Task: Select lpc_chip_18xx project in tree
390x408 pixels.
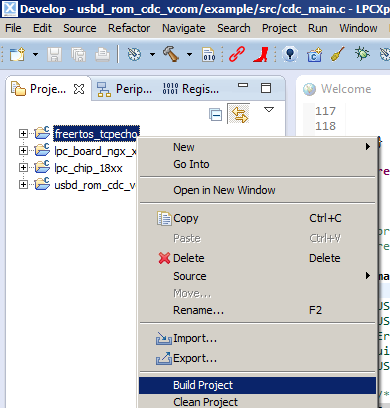Action: (x=88, y=168)
